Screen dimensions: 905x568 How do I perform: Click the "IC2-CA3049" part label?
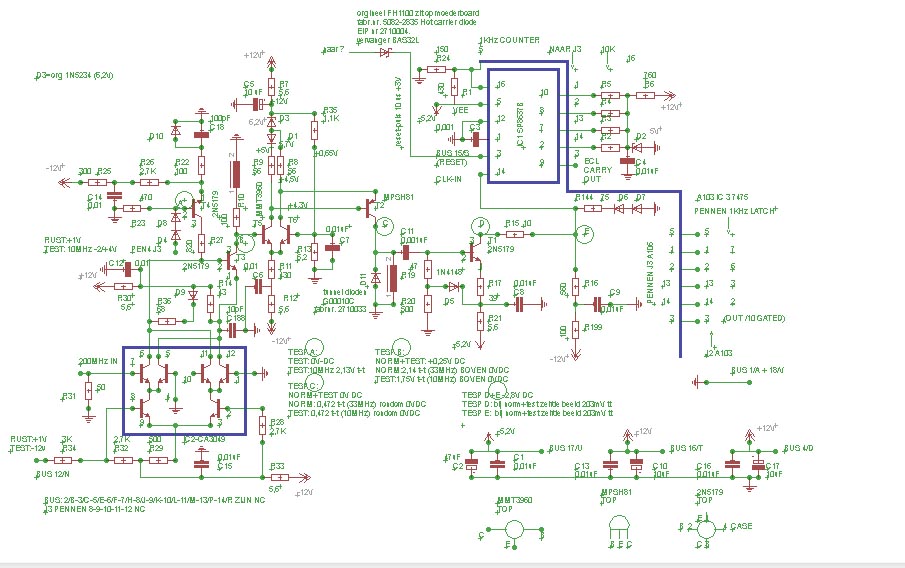coord(204,439)
